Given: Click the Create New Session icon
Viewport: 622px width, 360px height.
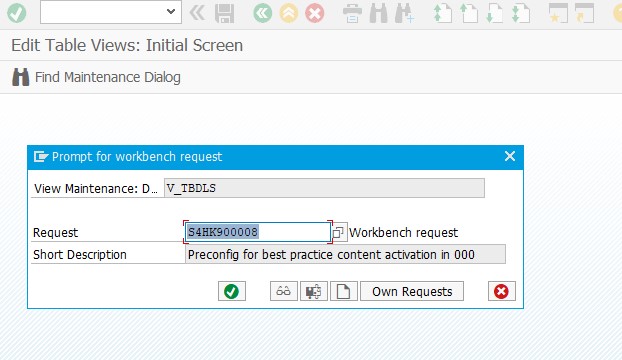Looking at the screenshot, I should (x=558, y=13).
